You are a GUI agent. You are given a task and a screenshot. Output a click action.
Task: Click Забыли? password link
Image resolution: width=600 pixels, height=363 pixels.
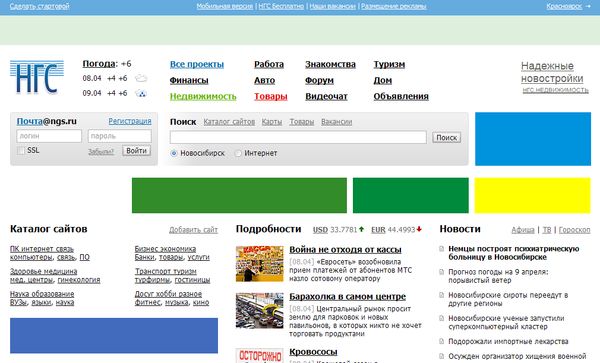[101, 151]
